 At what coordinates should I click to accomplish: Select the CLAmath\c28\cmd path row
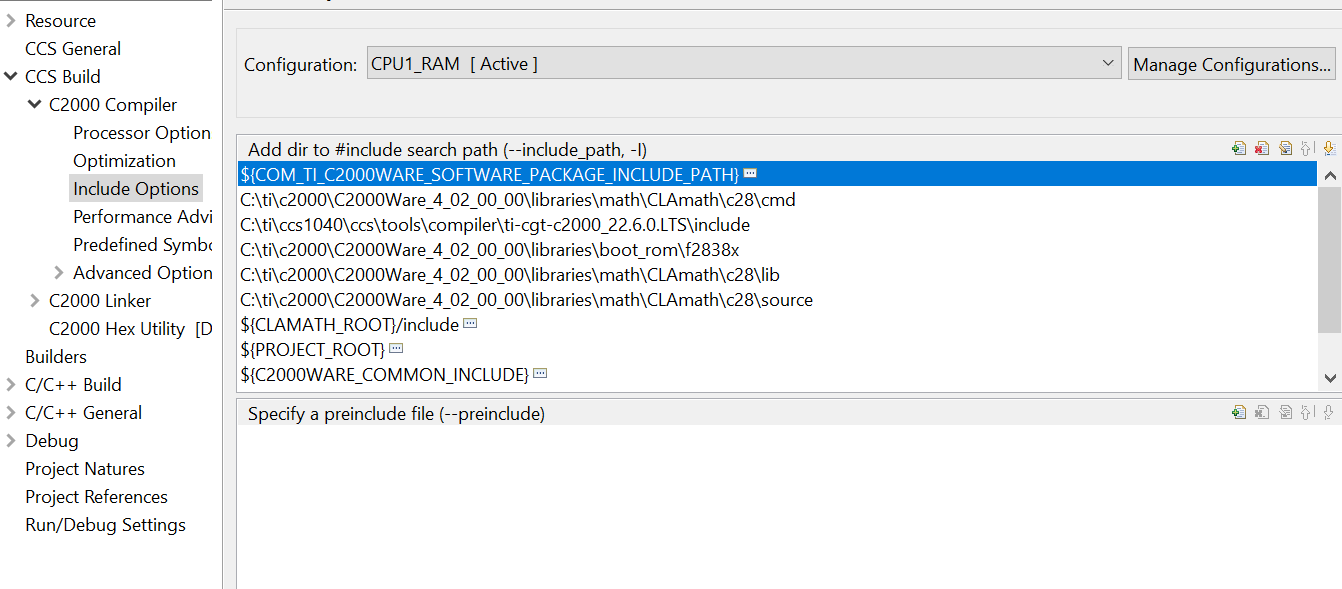point(778,199)
